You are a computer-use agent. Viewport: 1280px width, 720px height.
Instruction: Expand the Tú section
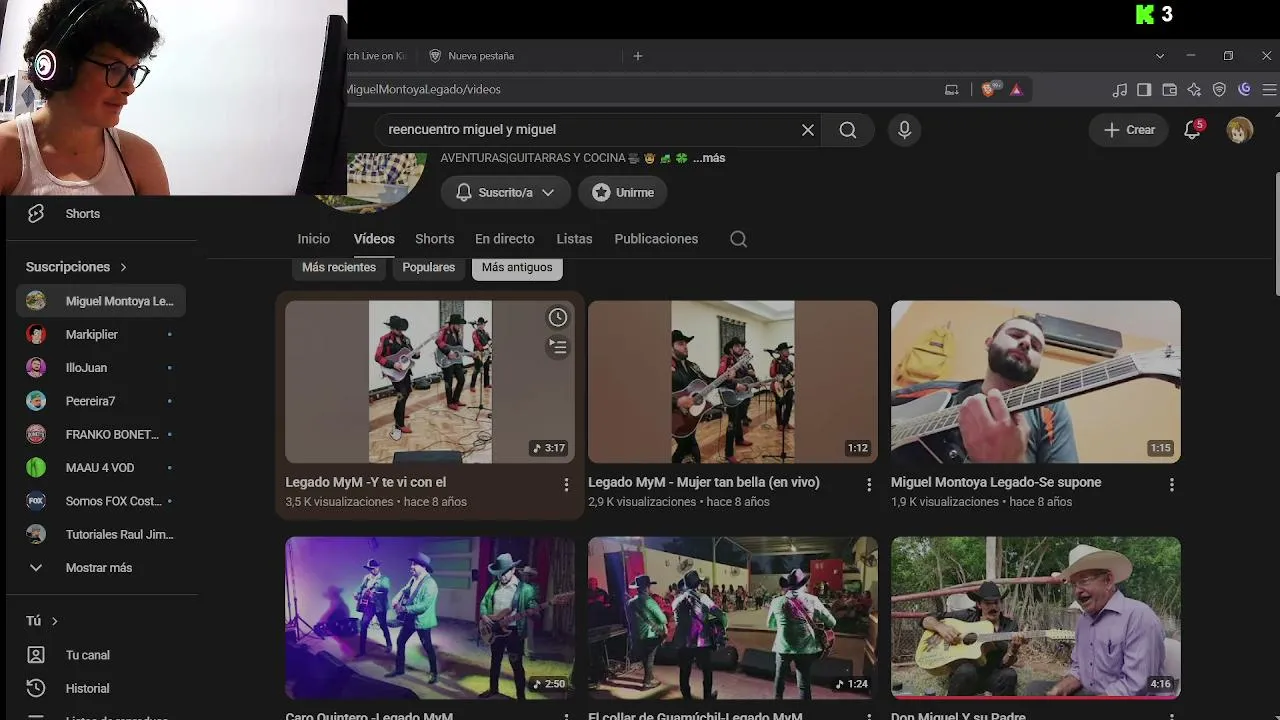pos(42,621)
